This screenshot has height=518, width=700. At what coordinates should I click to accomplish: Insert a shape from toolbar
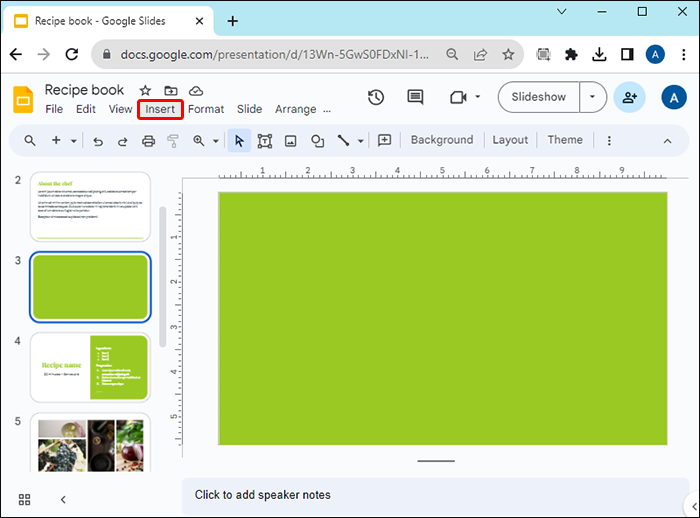[317, 141]
